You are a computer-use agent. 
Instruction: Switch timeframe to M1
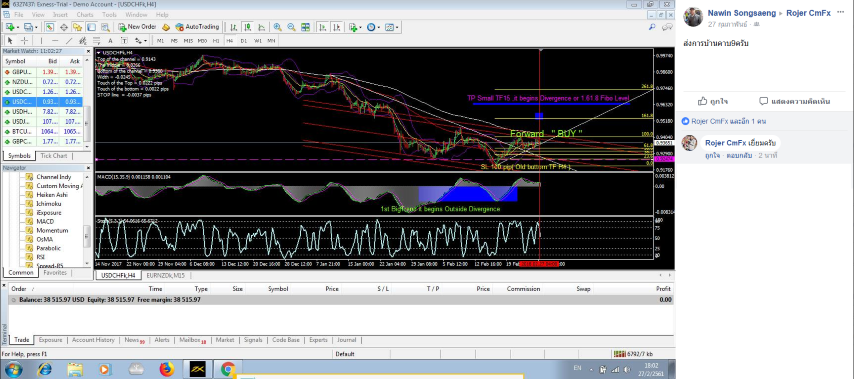tap(160, 40)
